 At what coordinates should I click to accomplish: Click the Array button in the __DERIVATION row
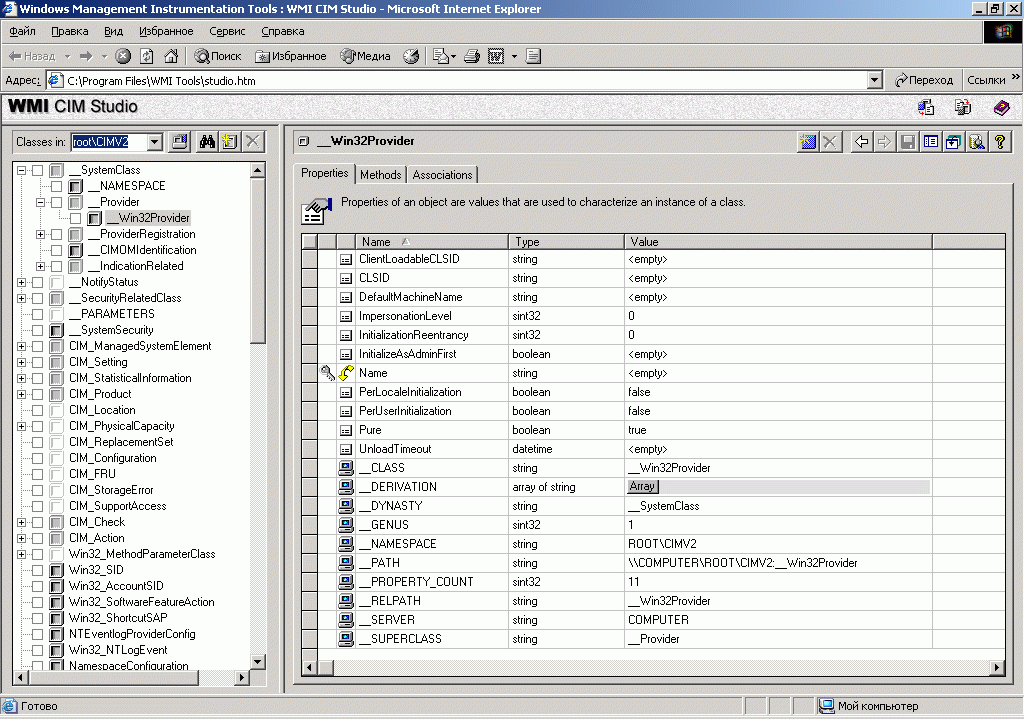[643, 487]
